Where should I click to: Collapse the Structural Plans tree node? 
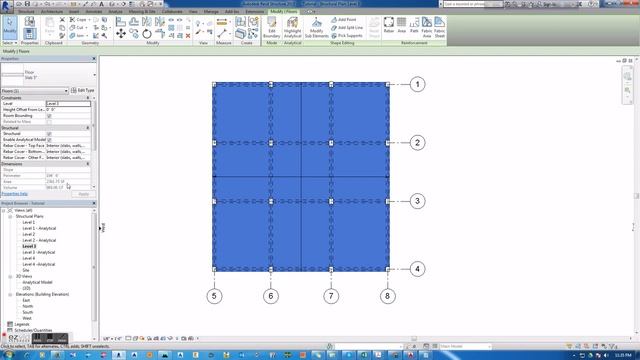[x=10, y=216]
